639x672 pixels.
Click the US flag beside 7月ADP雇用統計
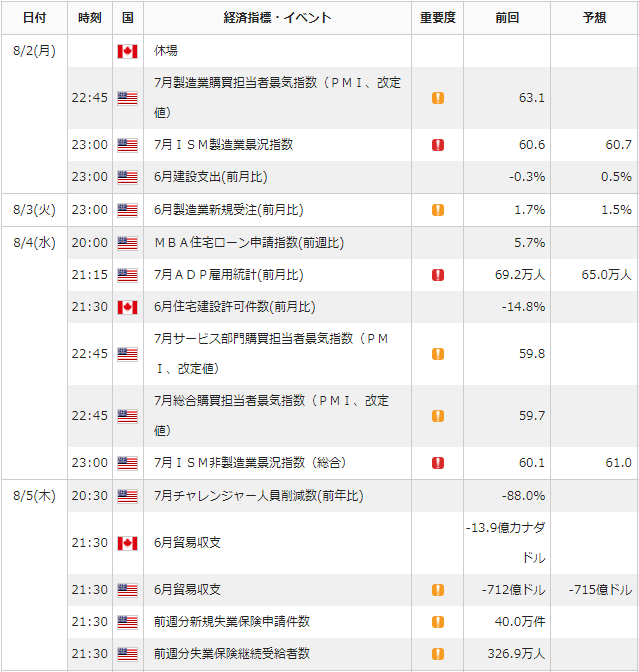[x=127, y=275]
